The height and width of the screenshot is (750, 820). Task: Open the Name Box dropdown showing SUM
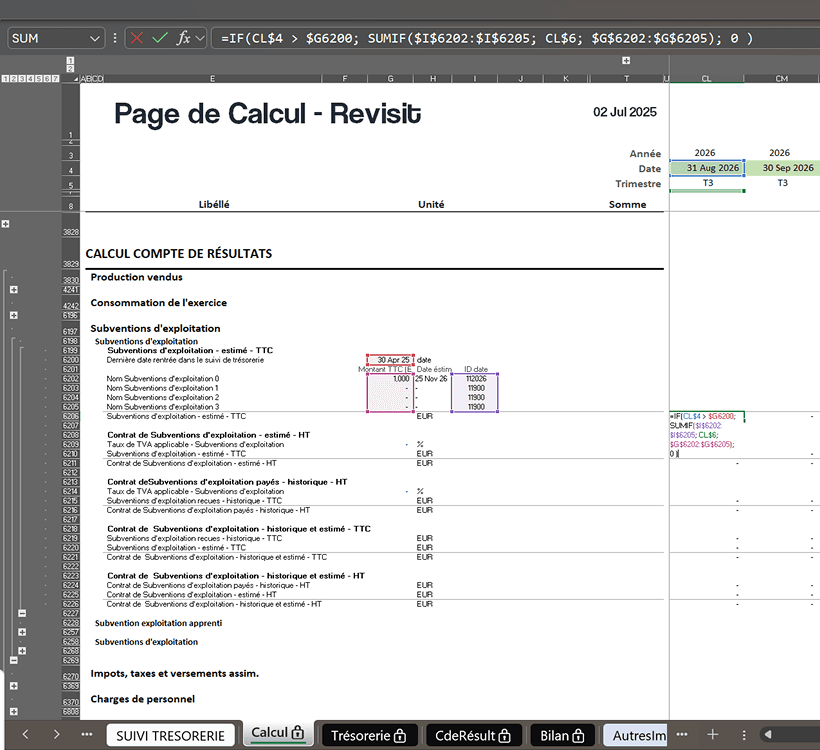coord(96,38)
